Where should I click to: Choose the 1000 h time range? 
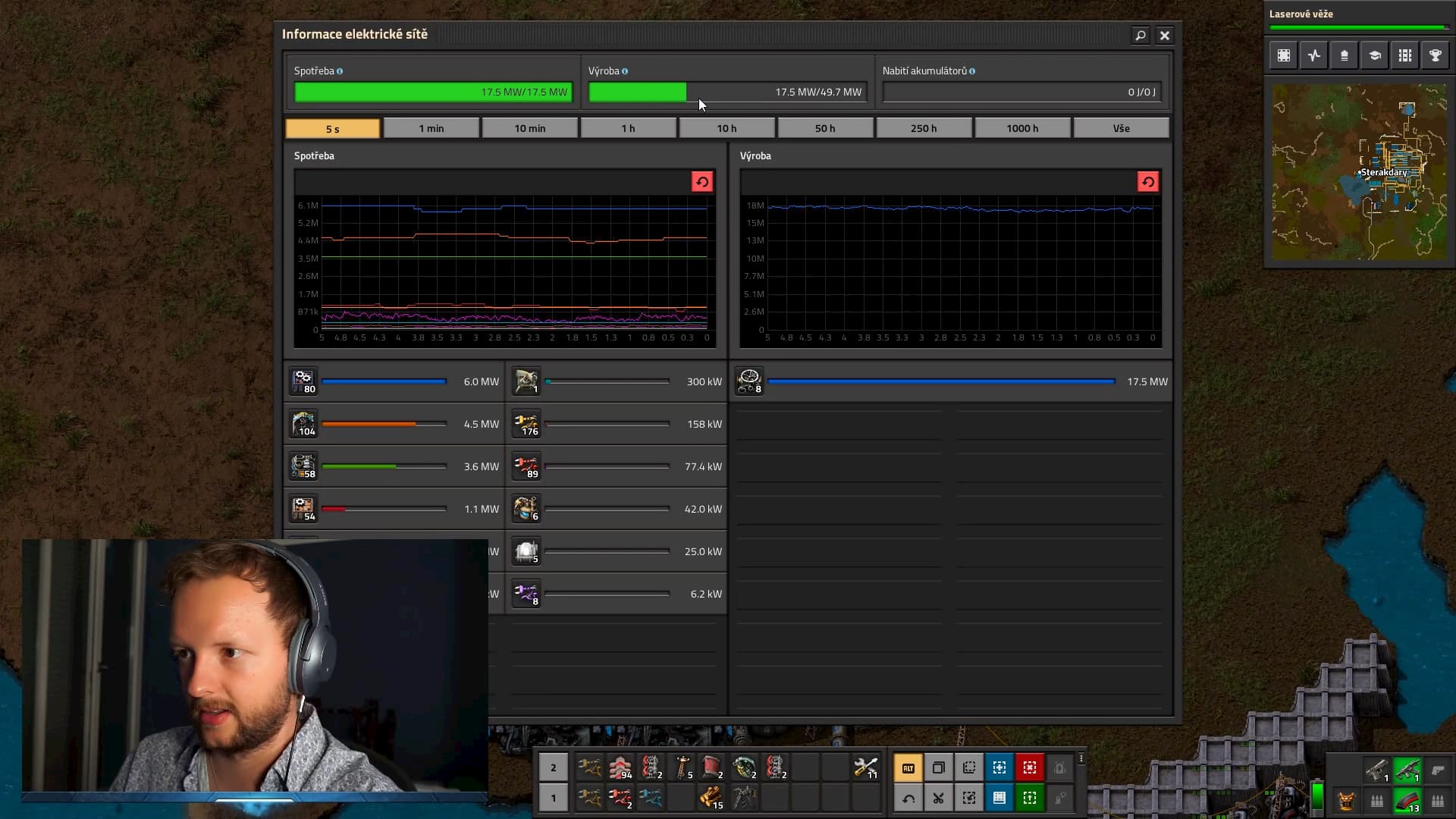[1023, 128]
